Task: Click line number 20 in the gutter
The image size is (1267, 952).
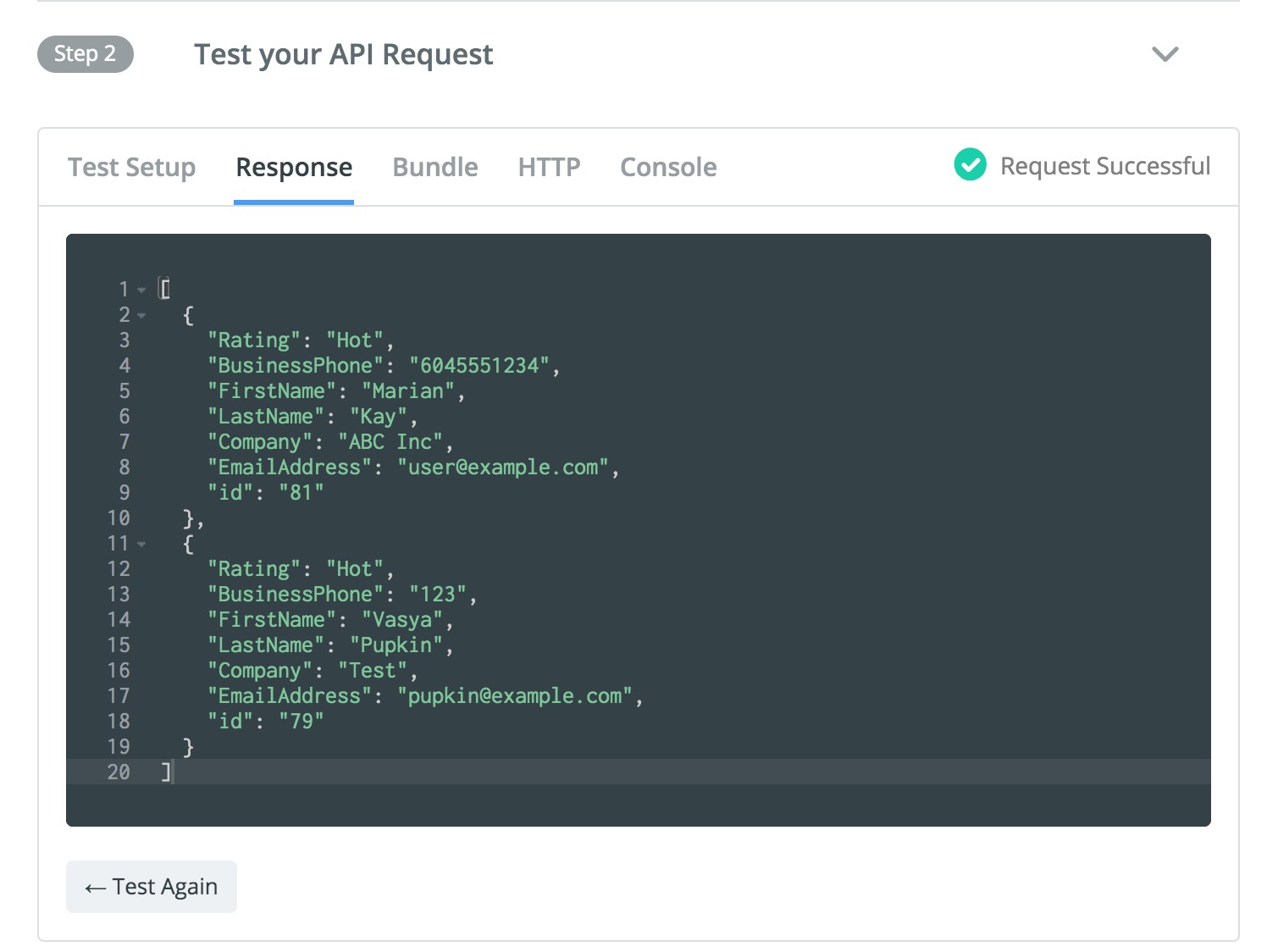Action: tap(119, 772)
